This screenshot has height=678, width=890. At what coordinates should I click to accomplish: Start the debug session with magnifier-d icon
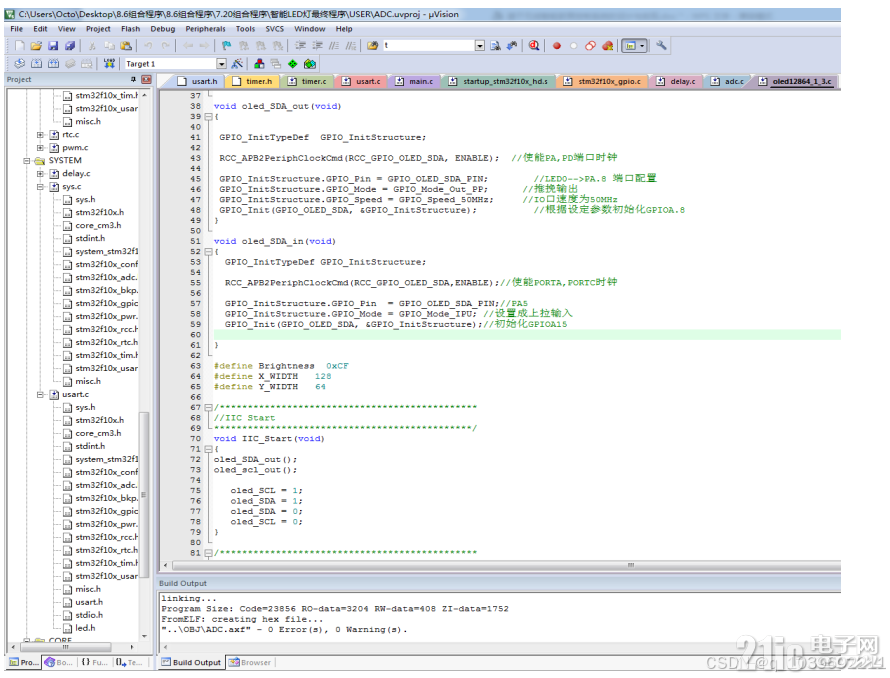coord(534,45)
